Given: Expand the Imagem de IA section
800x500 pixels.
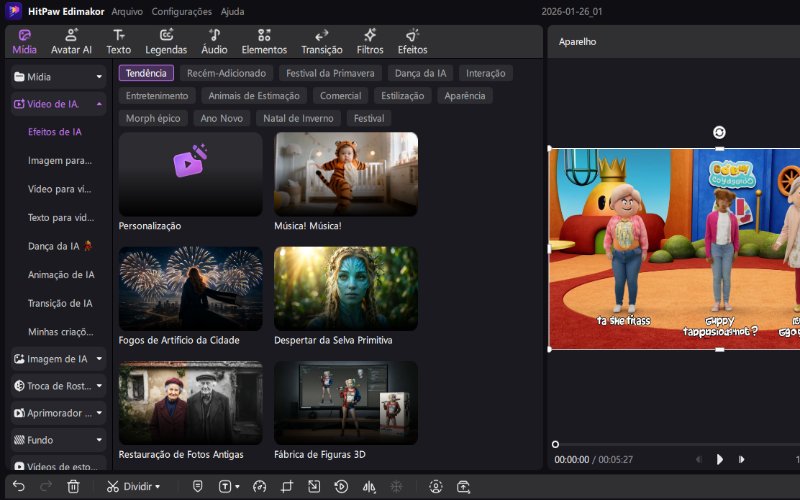Looking at the screenshot, I should point(99,359).
